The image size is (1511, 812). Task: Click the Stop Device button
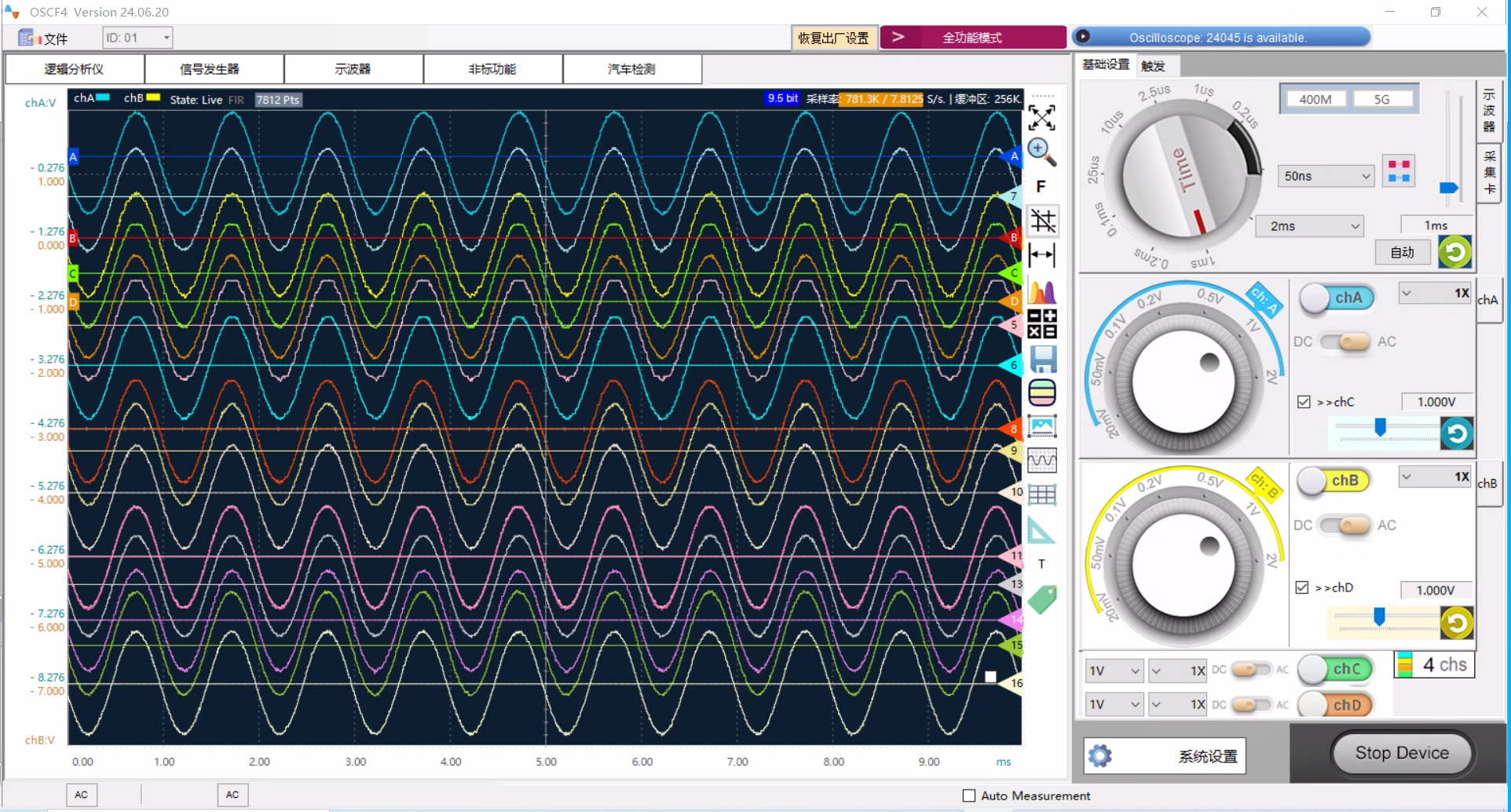click(x=1402, y=753)
